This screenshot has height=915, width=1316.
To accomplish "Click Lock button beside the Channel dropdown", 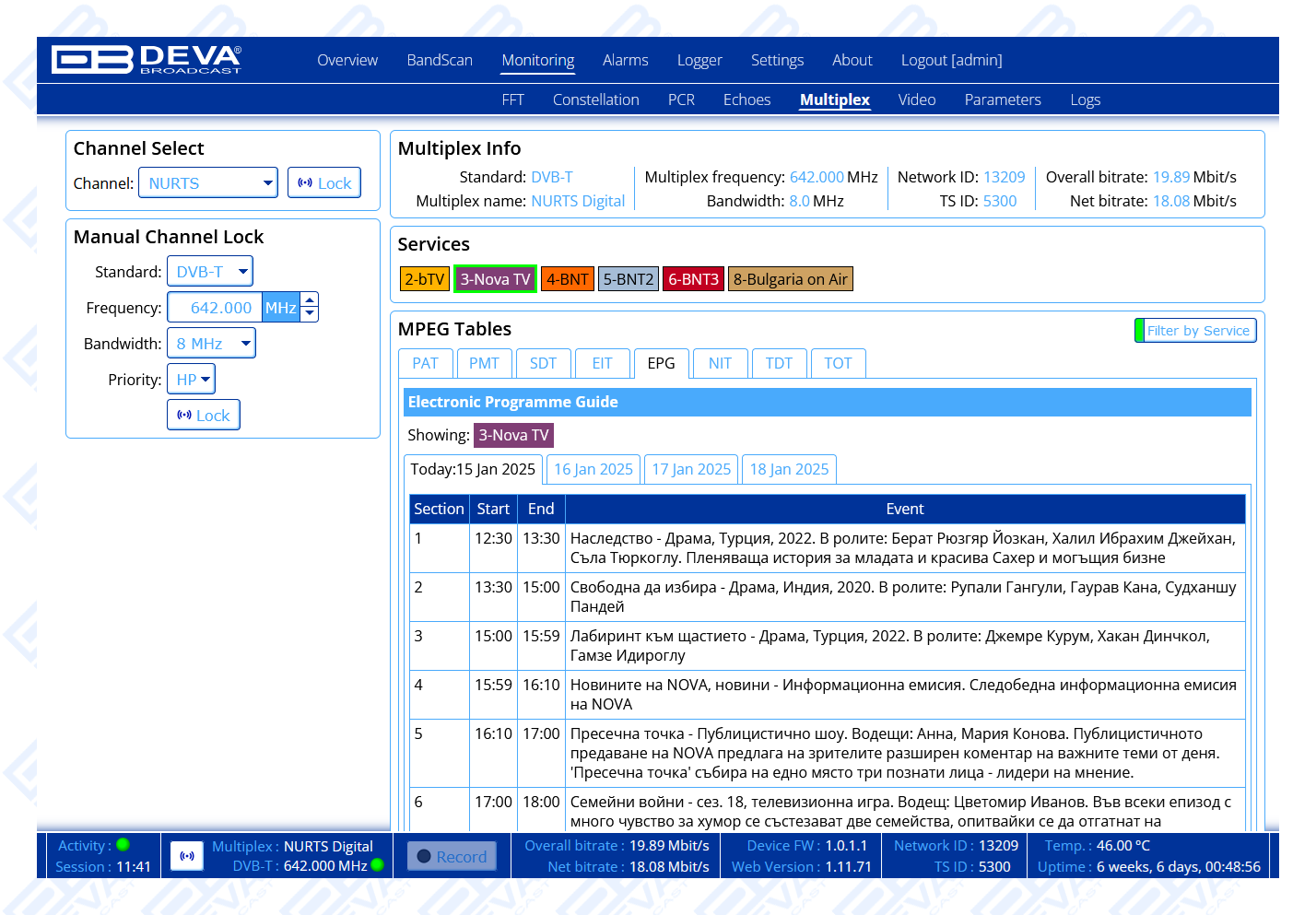I will click(324, 183).
